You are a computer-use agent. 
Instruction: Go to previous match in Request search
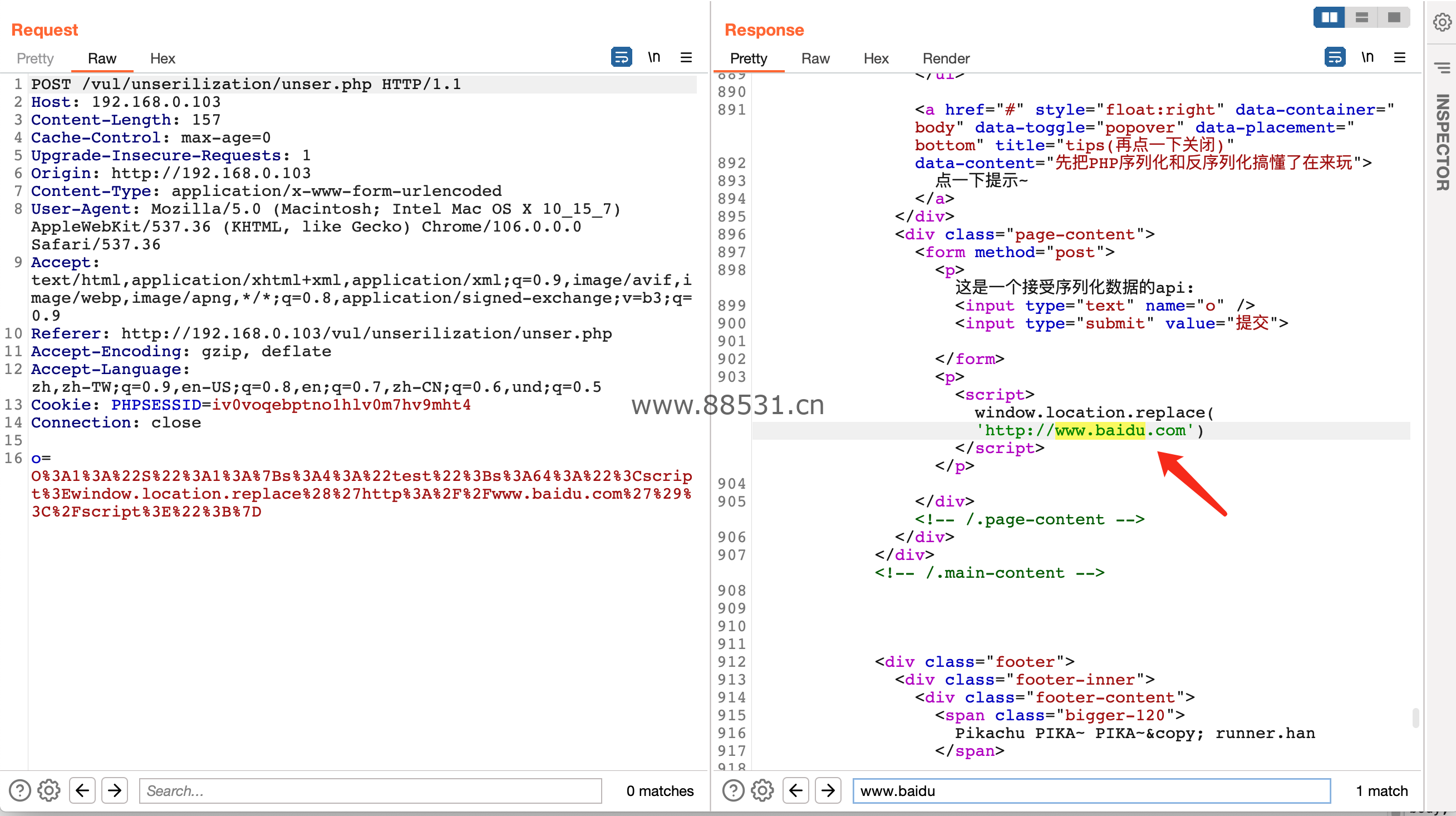point(82,790)
